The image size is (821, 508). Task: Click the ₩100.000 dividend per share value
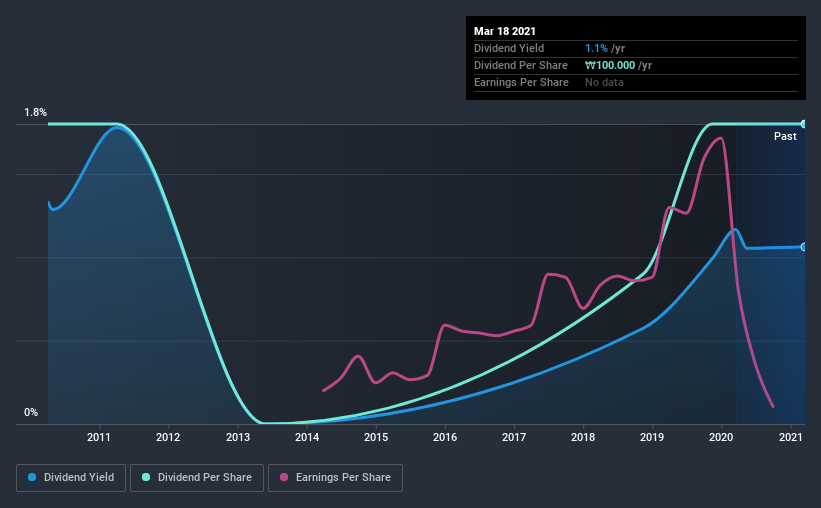[x=610, y=65]
